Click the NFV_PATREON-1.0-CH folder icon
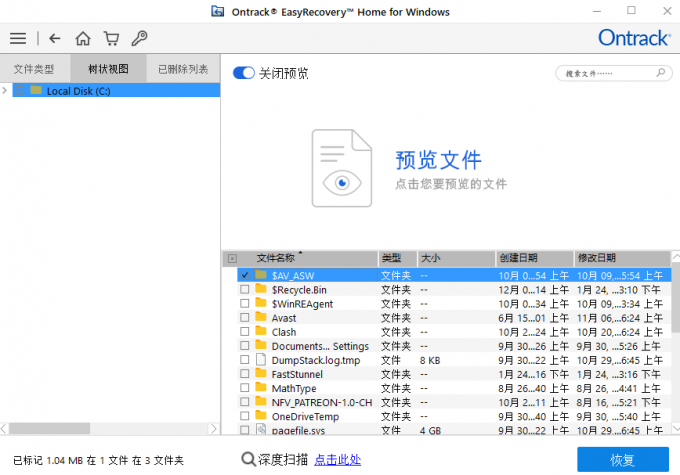Screen dimensions: 680x475 261,402
